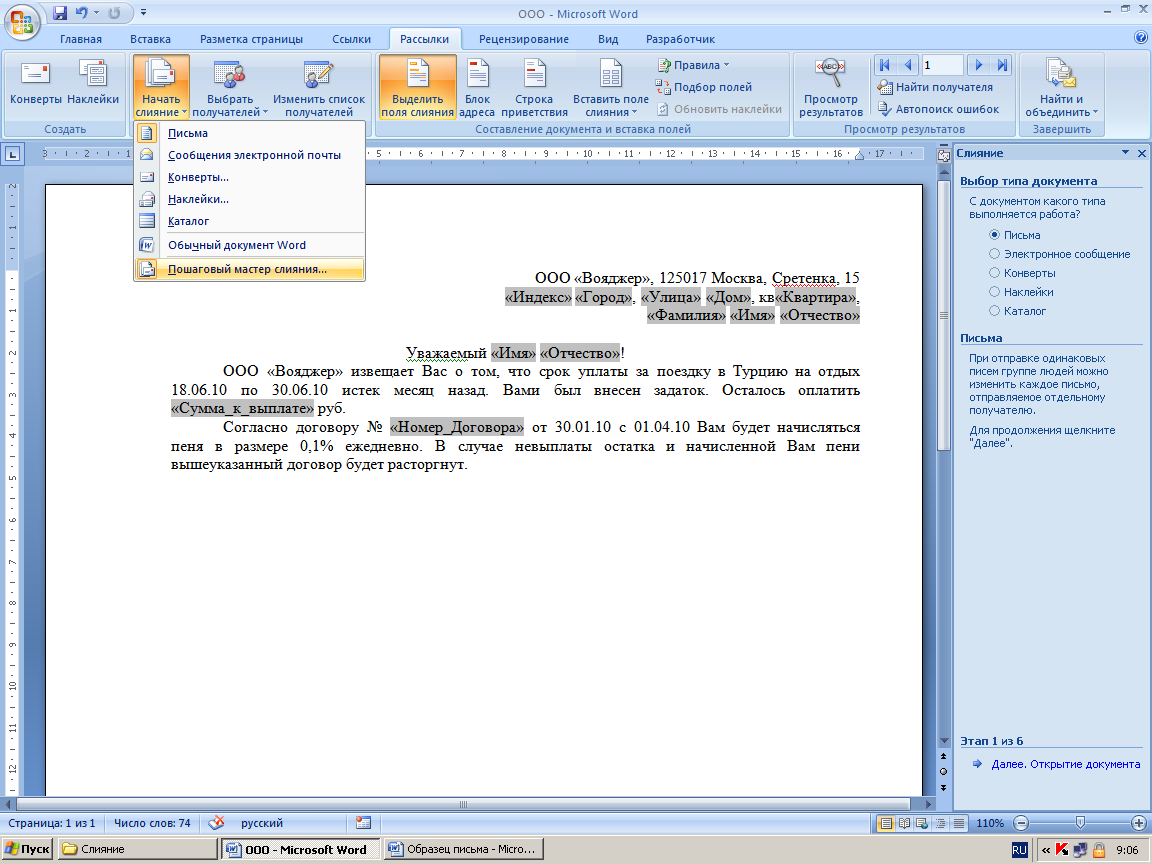Select the Конверты radio option in pane

994,273
